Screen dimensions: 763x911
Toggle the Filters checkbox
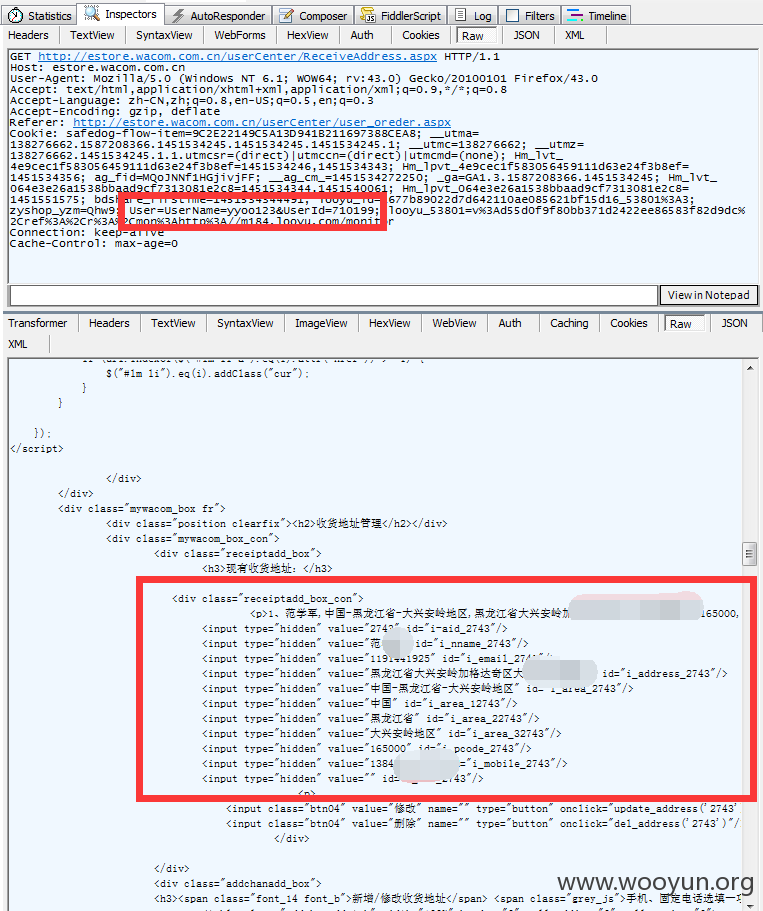click(513, 16)
